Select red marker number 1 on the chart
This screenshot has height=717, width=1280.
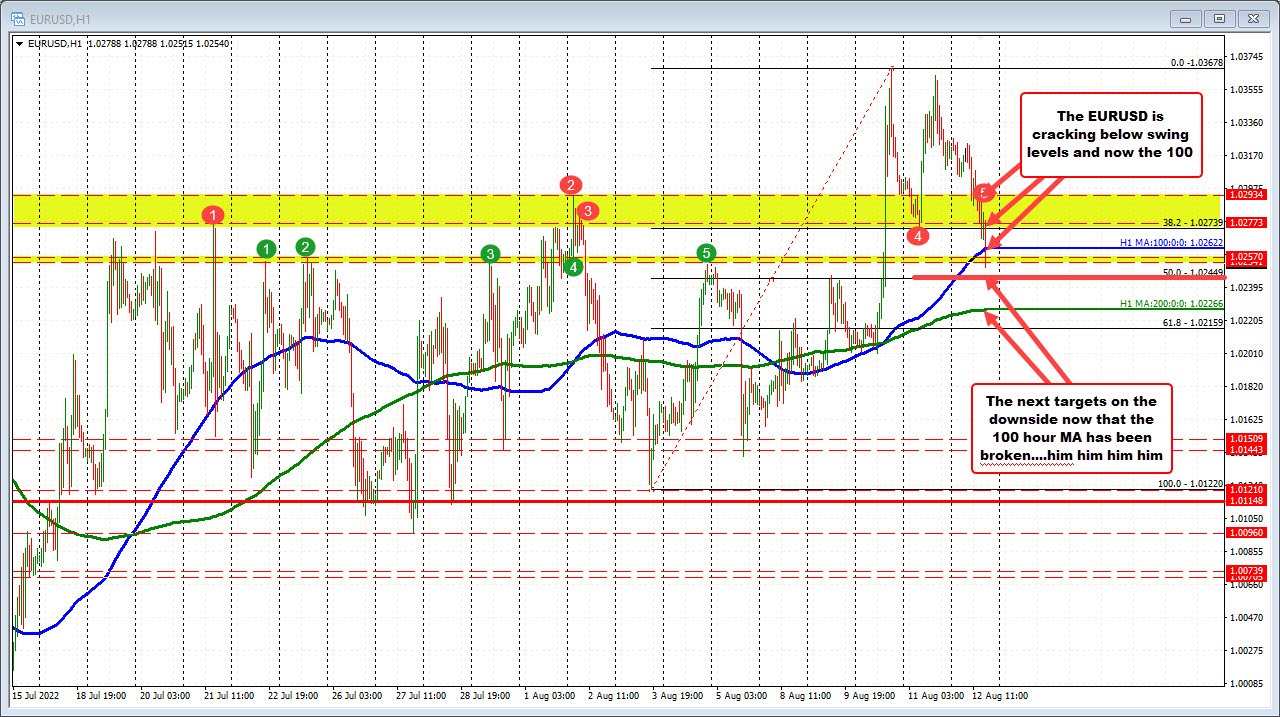[x=213, y=215]
